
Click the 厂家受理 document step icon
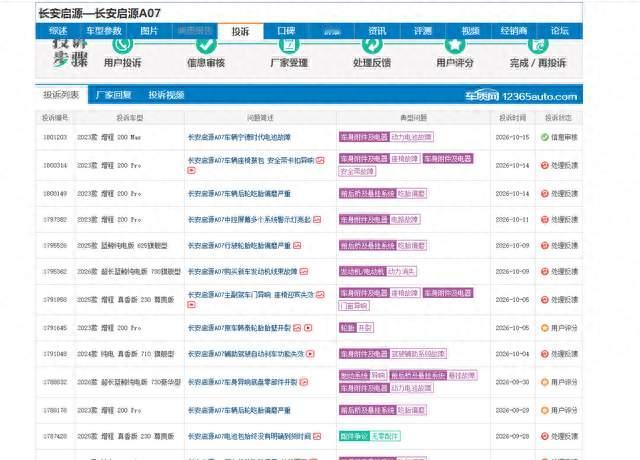pos(289,44)
